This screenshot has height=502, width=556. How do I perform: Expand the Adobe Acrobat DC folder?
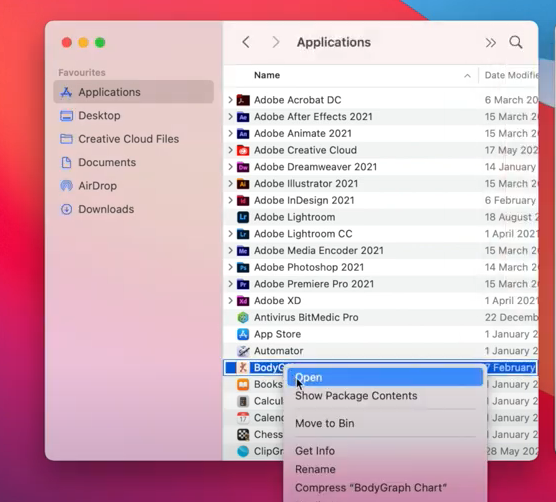pyautogui.click(x=230, y=100)
